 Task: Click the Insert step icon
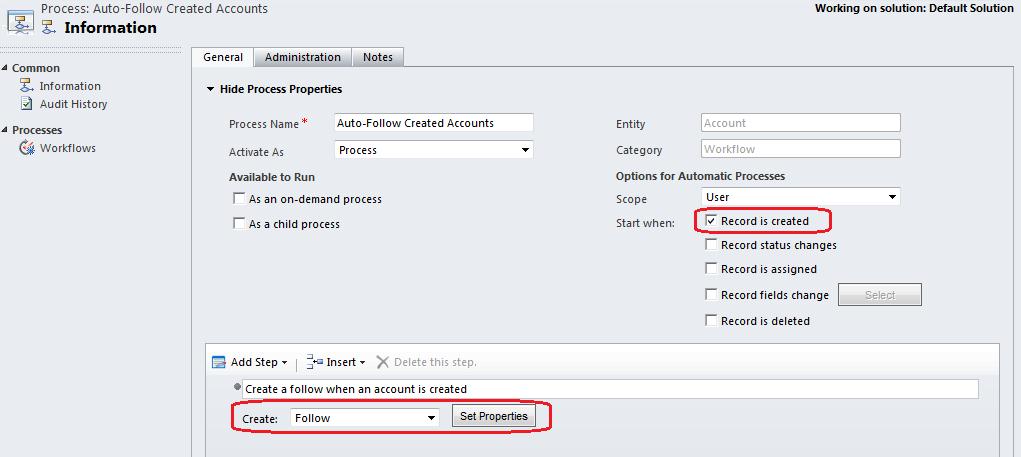[314, 362]
